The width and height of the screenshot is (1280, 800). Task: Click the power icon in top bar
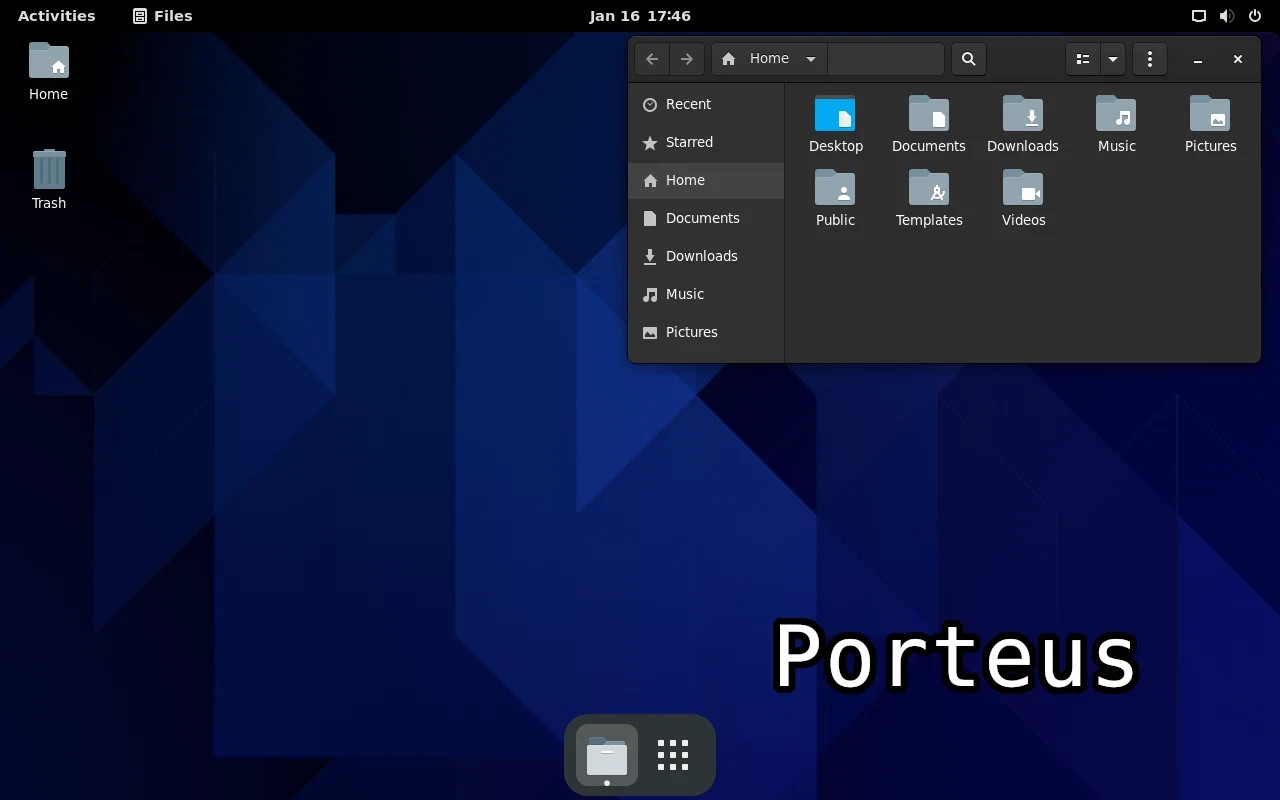pos(1255,16)
